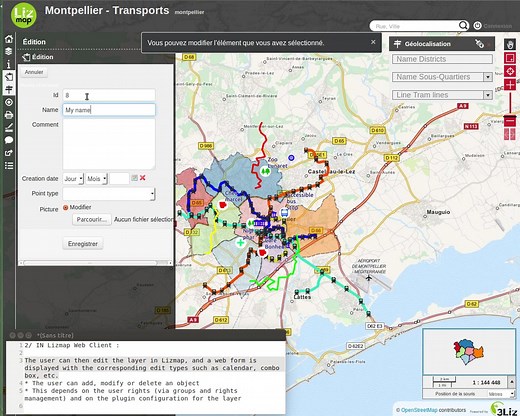Collapse the overview map with arrow button
The height and width of the screenshot is (416, 520).
[x=512, y=382]
